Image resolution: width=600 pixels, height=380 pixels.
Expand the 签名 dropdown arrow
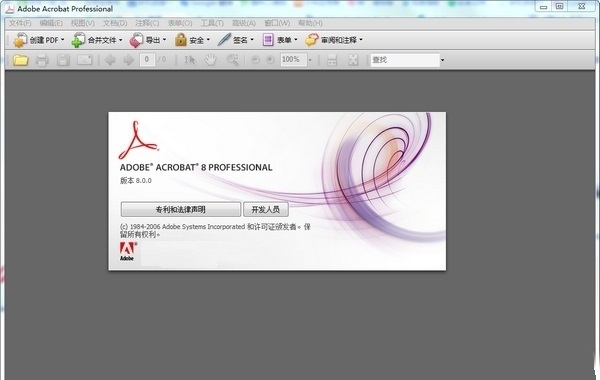point(252,39)
